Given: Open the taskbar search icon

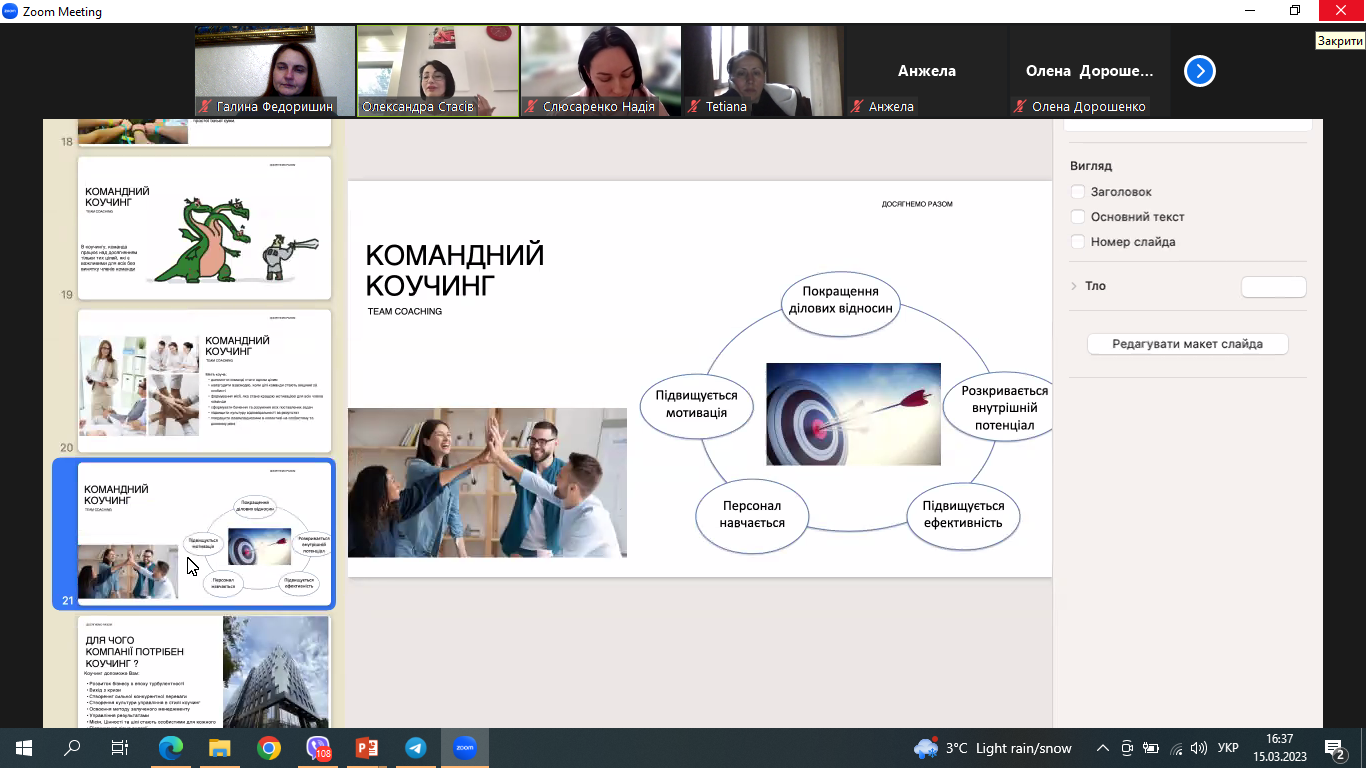Looking at the screenshot, I should pos(72,748).
